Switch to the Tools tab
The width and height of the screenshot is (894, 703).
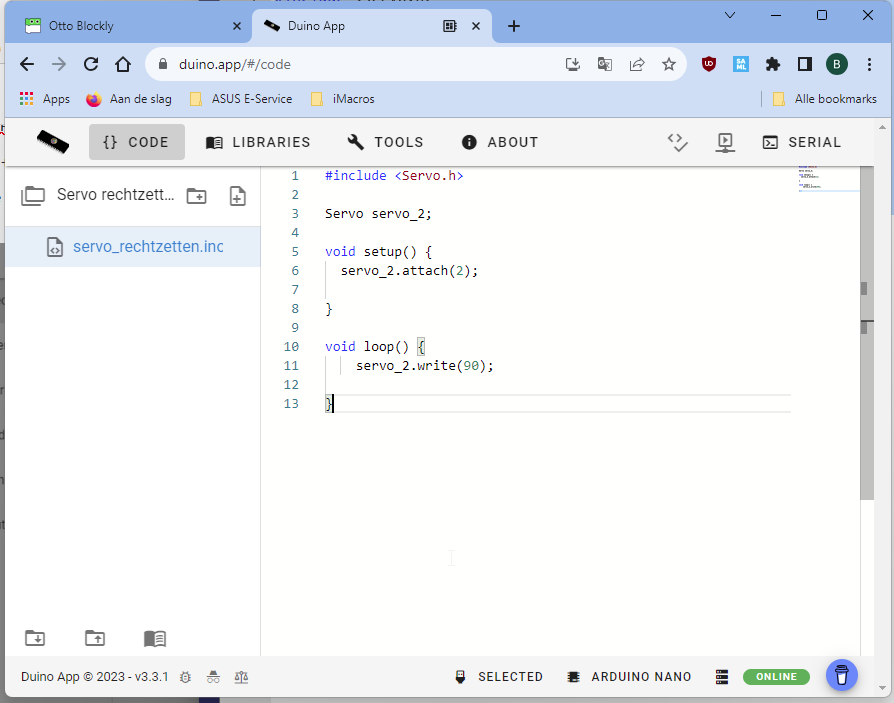pos(386,143)
